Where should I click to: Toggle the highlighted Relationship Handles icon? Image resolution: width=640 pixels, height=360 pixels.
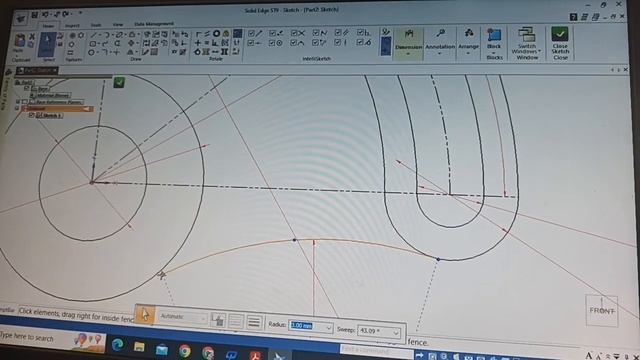237,33
